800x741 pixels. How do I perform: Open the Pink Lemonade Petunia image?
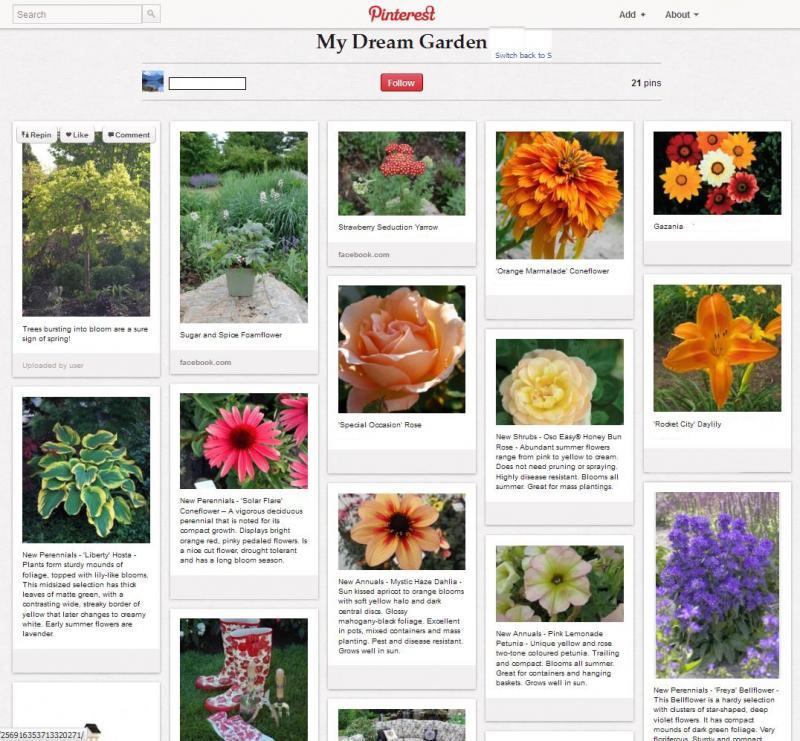[x=559, y=583]
